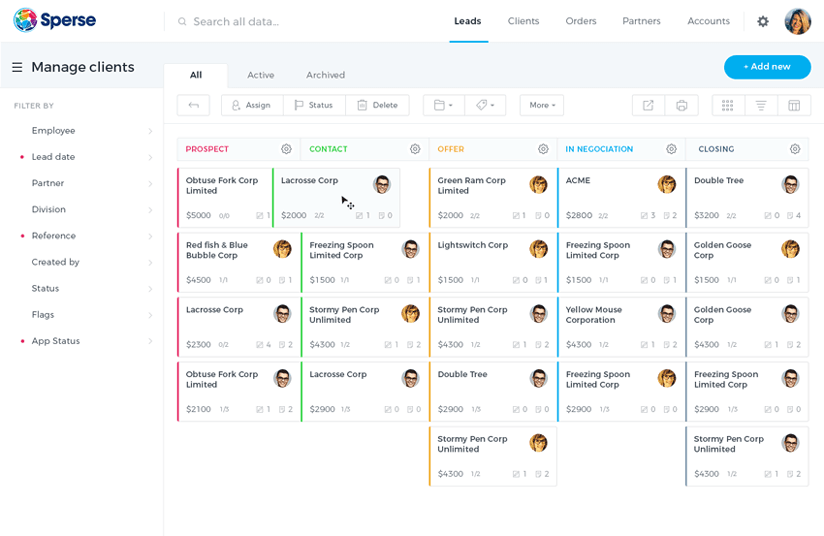This screenshot has width=824, height=536.
Task: Open Closing column settings gear
Action: [795, 149]
